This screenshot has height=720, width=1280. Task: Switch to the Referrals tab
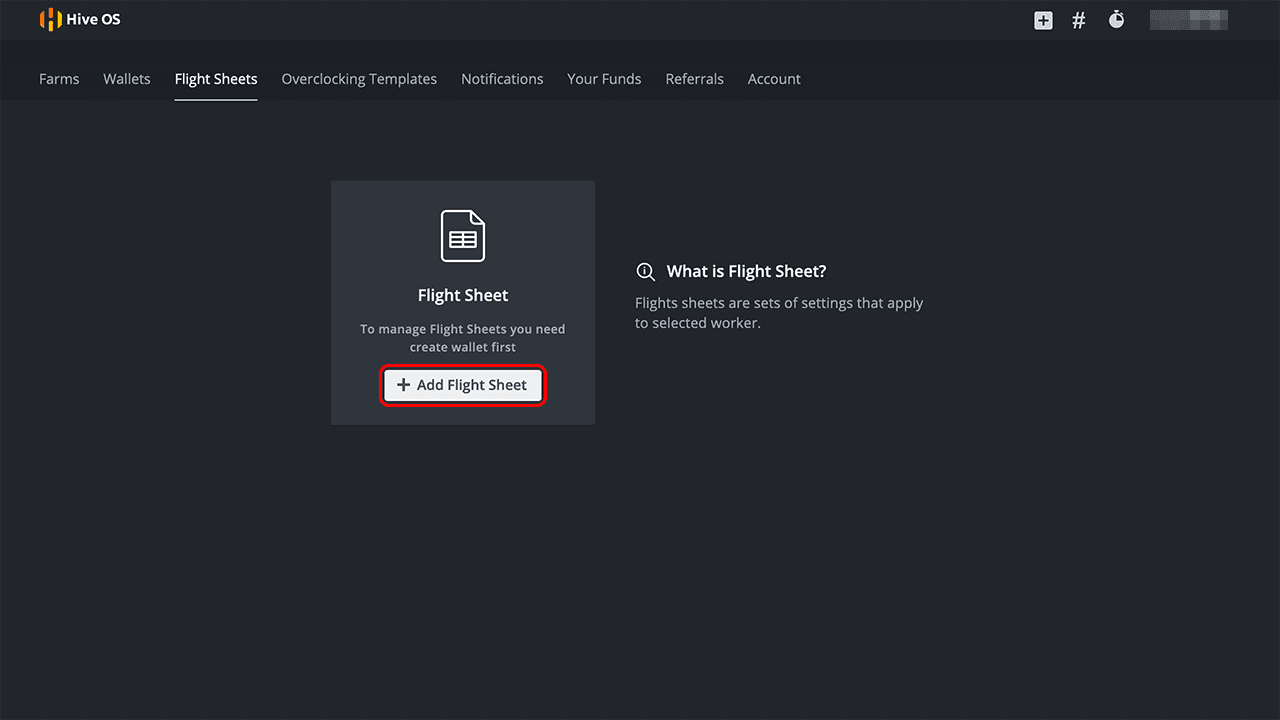click(x=694, y=79)
